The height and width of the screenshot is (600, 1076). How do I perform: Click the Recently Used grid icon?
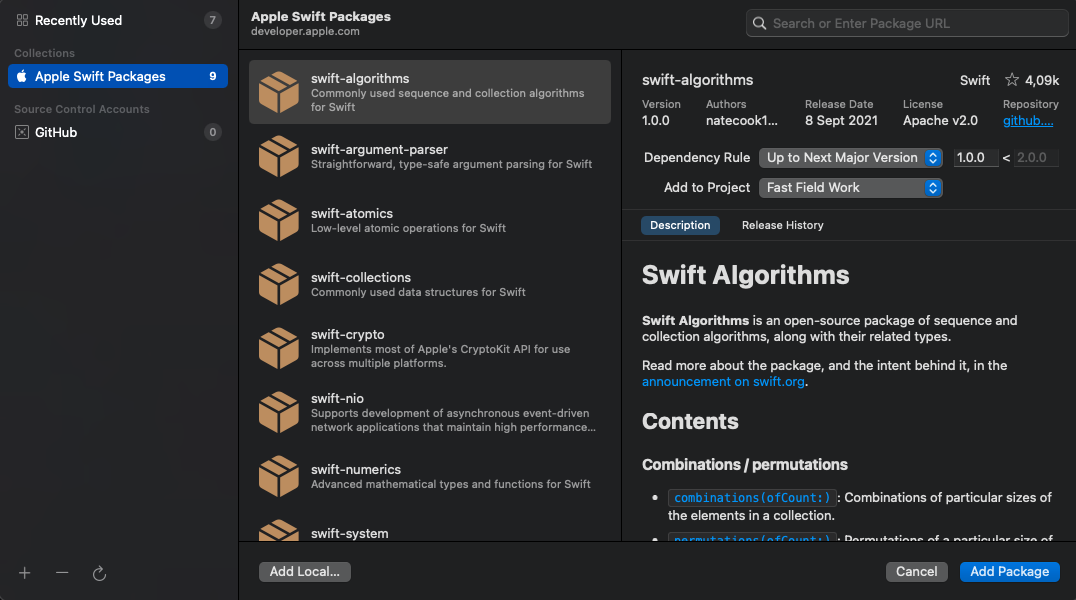(x=22, y=21)
